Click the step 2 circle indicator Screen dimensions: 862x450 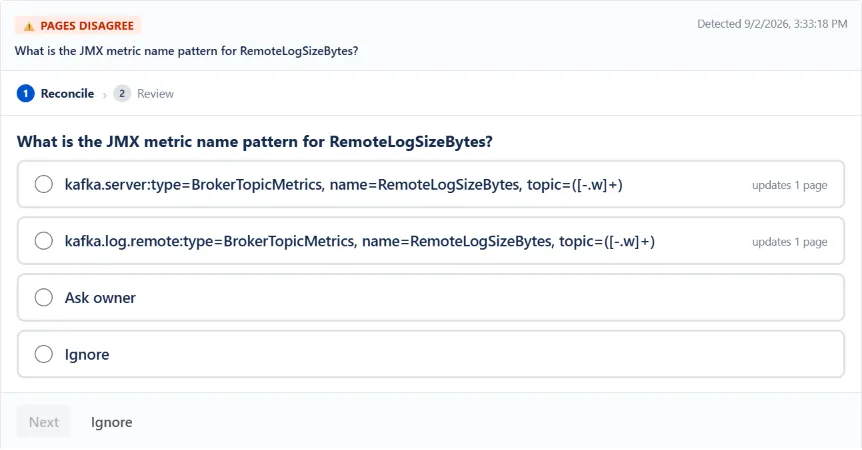[122, 93]
